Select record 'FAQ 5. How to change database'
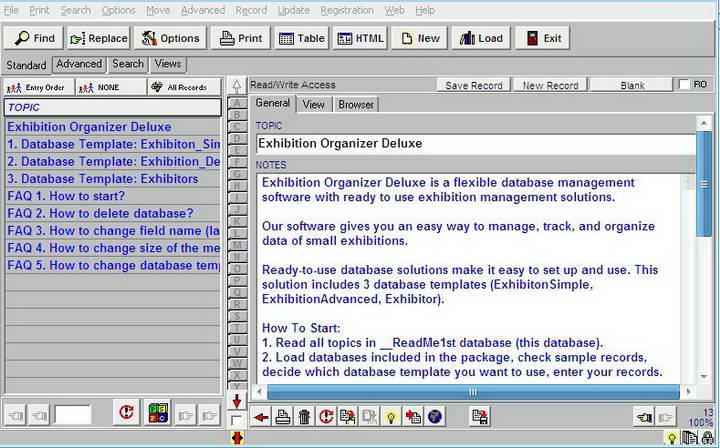Screen dimensions: 720x448 pyautogui.click(x=113, y=265)
